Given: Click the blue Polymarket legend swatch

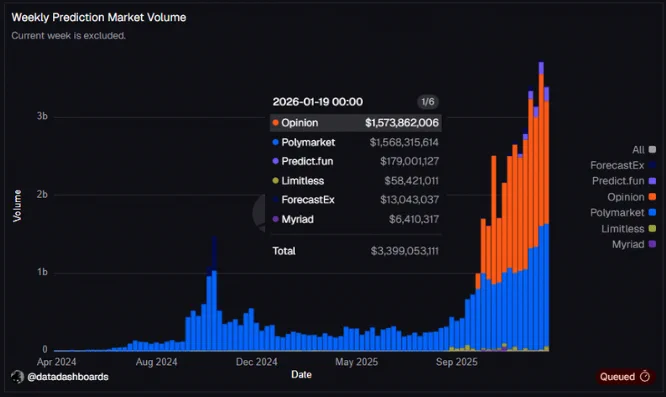Looking at the screenshot, I should click(x=652, y=213).
